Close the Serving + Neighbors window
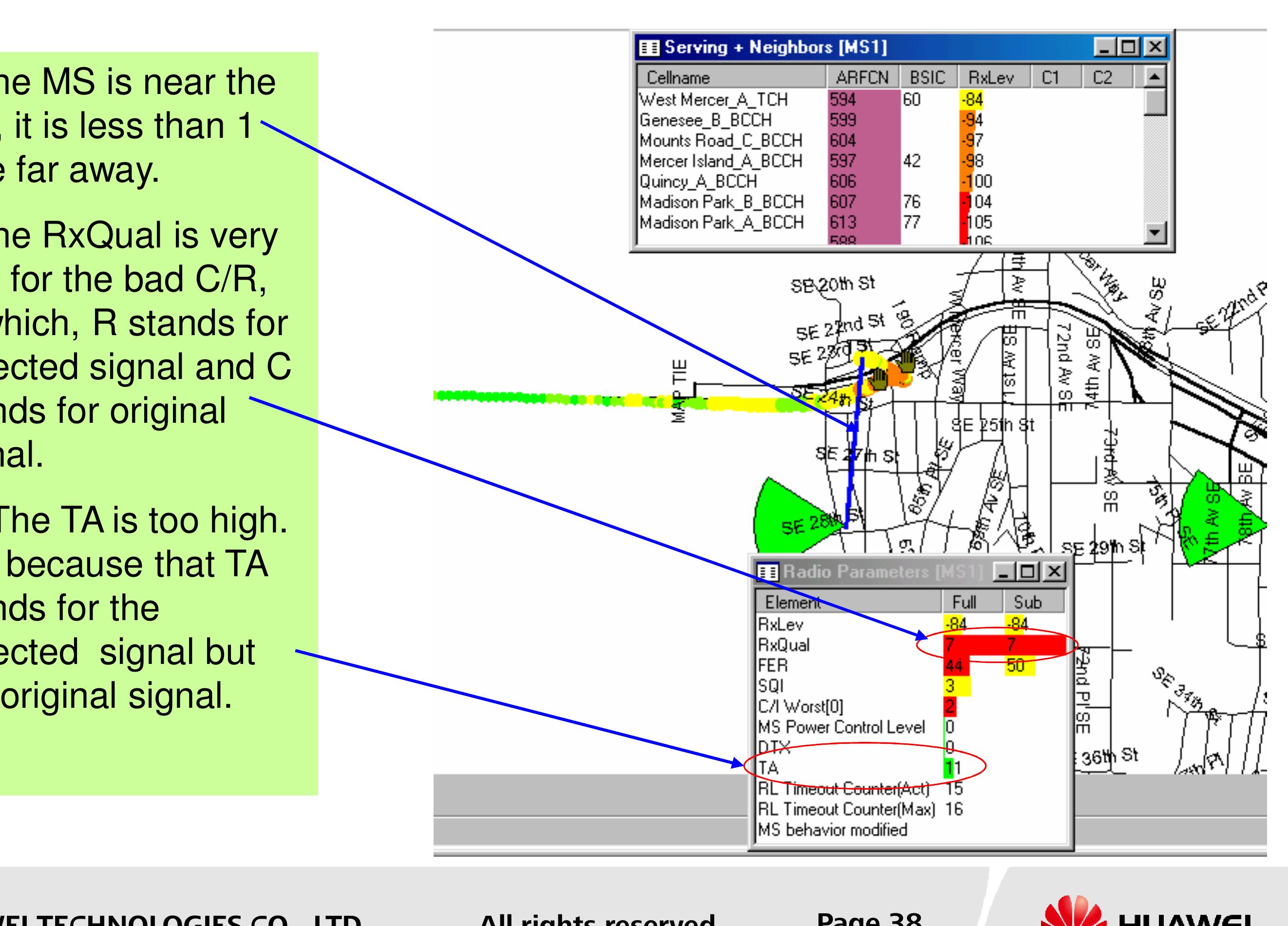The width and height of the screenshot is (1288, 926). [1155, 47]
